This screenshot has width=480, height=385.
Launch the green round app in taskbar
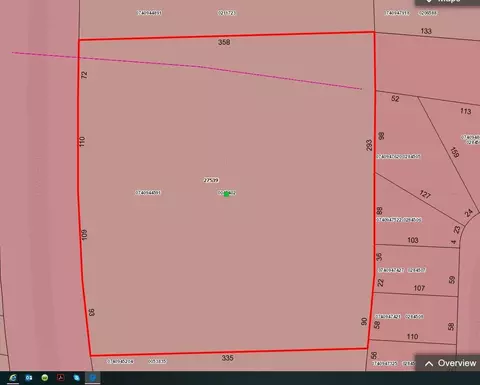coord(45,377)
